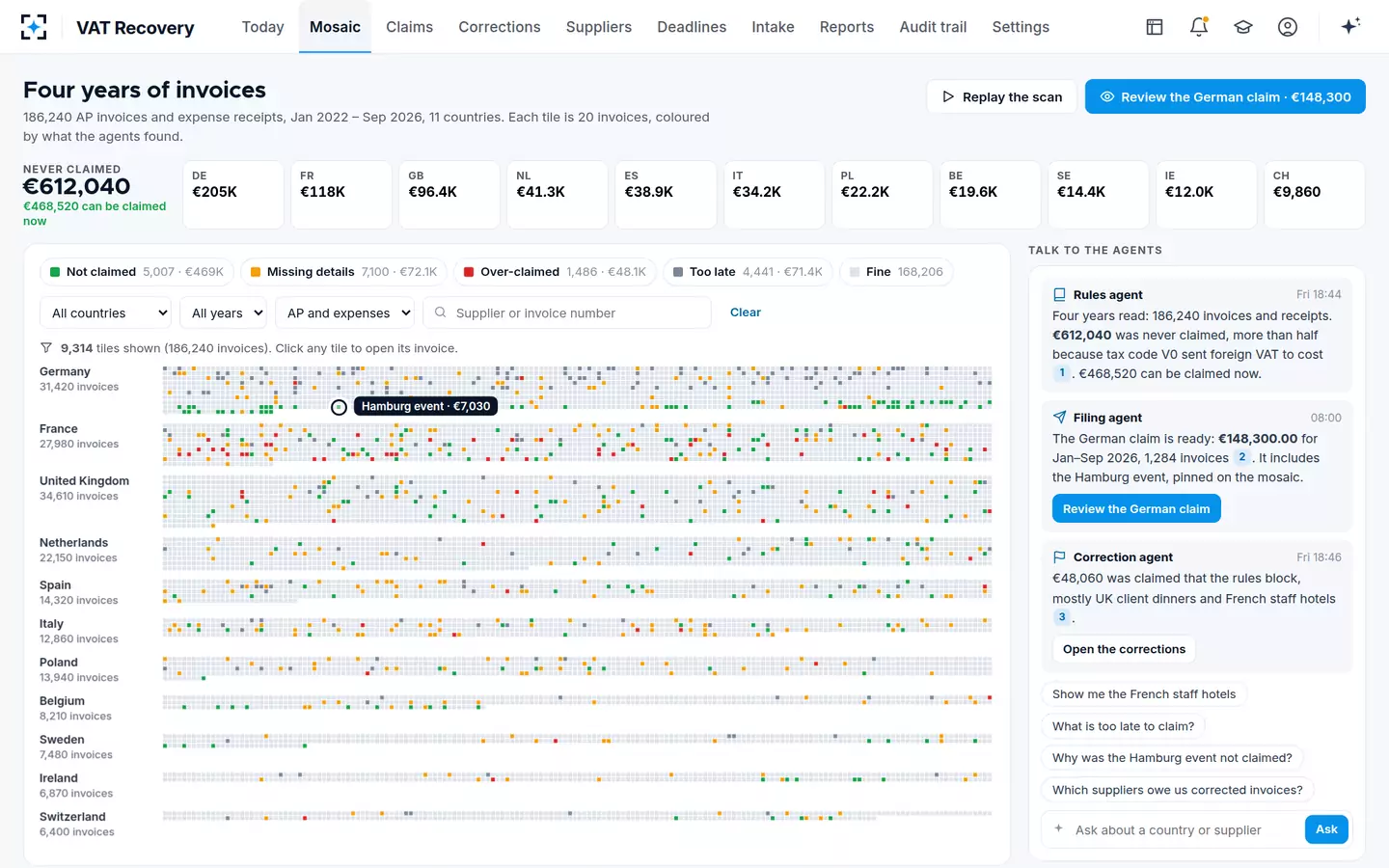Open the user account profile icon
Screen dimensions: 1389x868
(x=1288, y=27)
